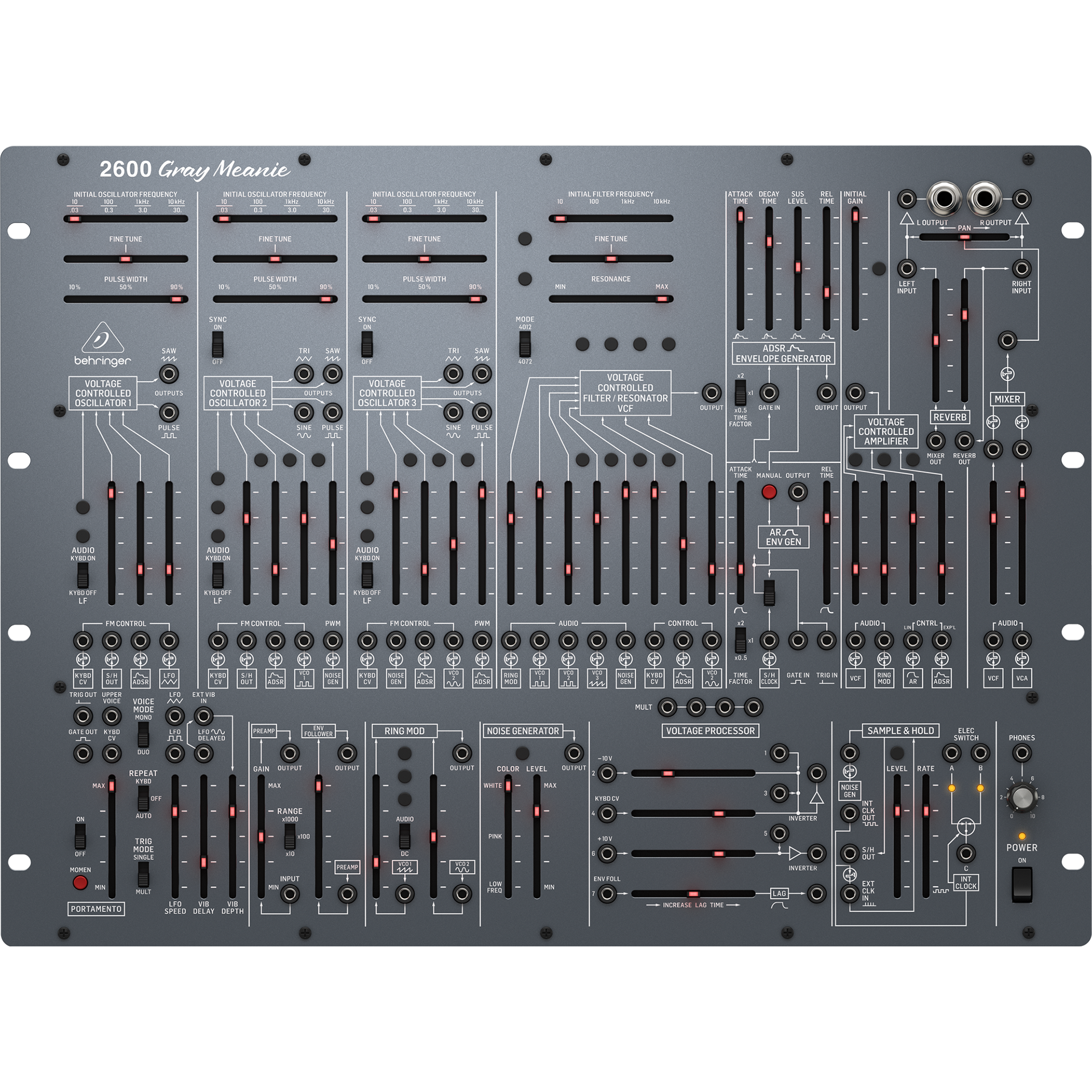Switch the preamp range selector

click(x=290, y=836)
